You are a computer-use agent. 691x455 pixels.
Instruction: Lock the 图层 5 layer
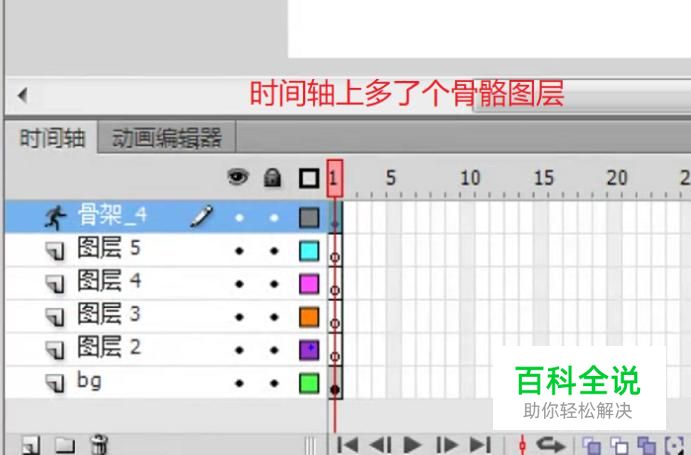(274, 251)
